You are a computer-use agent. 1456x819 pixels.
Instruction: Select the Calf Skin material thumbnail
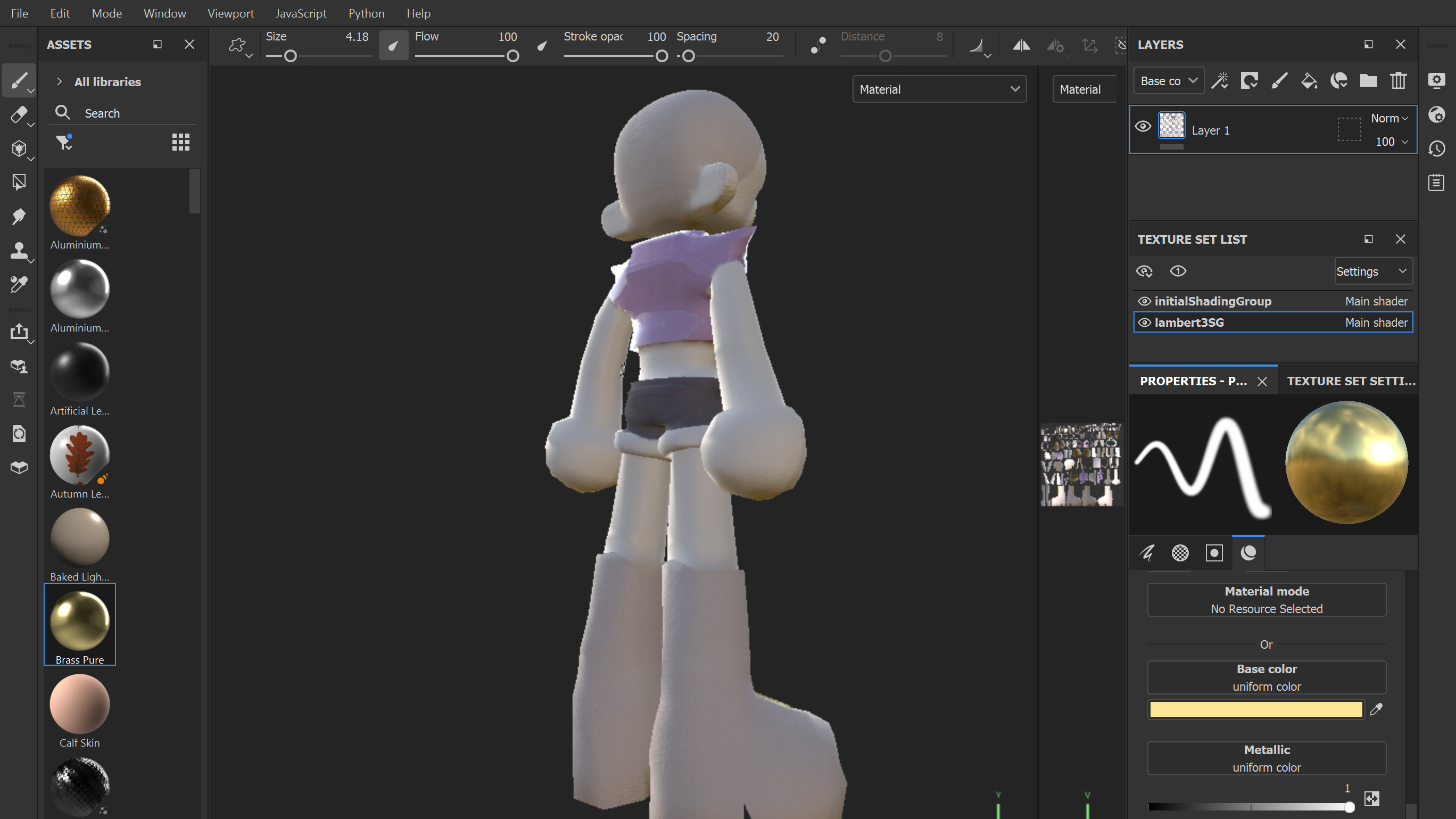(x=80, y=704)
